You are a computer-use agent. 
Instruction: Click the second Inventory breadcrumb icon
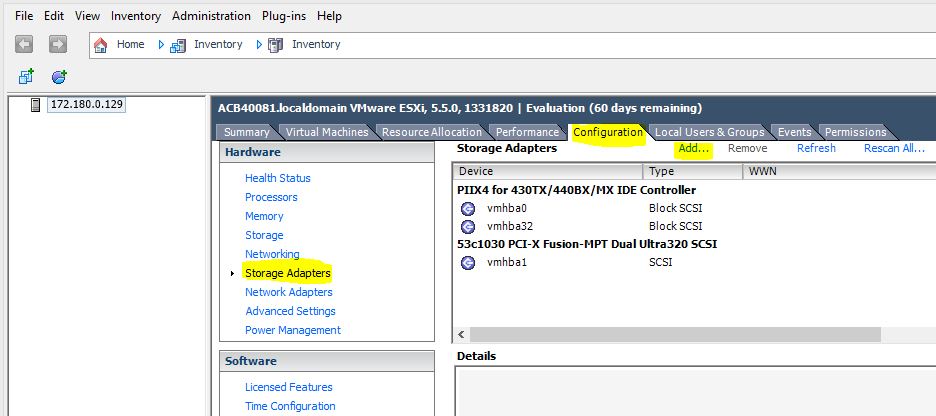pyautogui.click(x=275, y=45)
